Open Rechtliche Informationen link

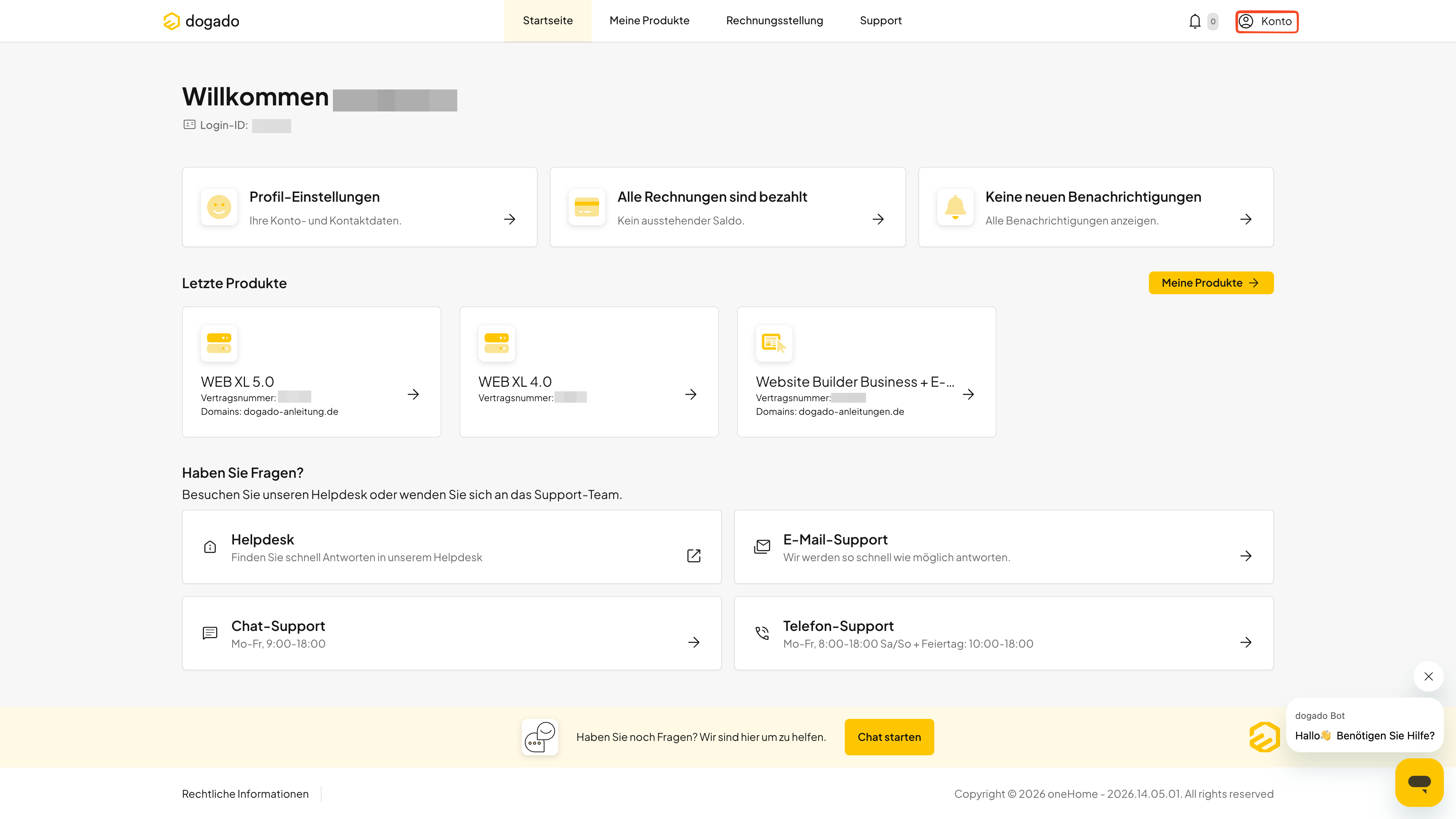pos(245,794)
